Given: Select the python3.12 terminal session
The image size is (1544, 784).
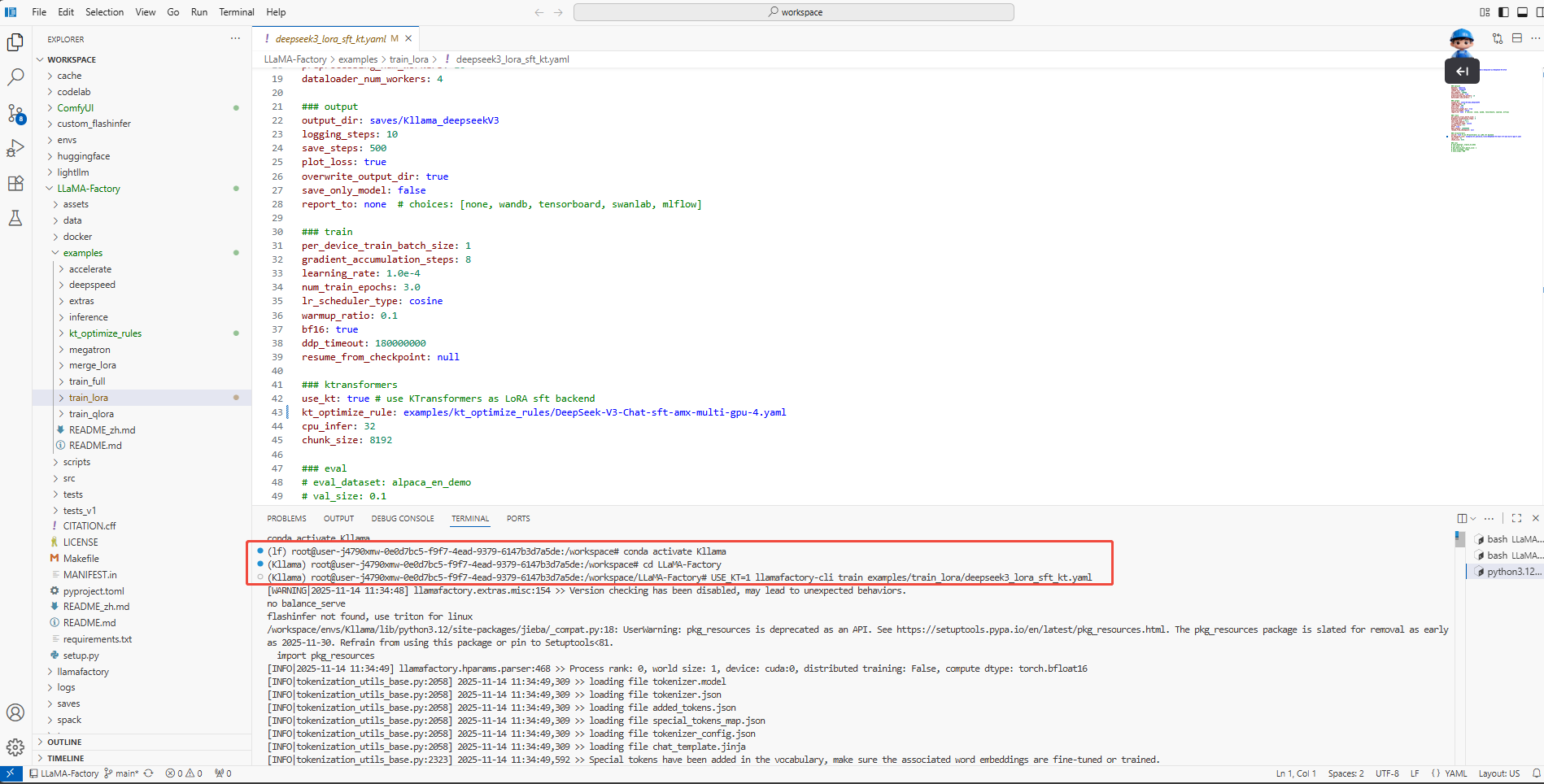Looking at the screenshot, I should [1511, 572].
